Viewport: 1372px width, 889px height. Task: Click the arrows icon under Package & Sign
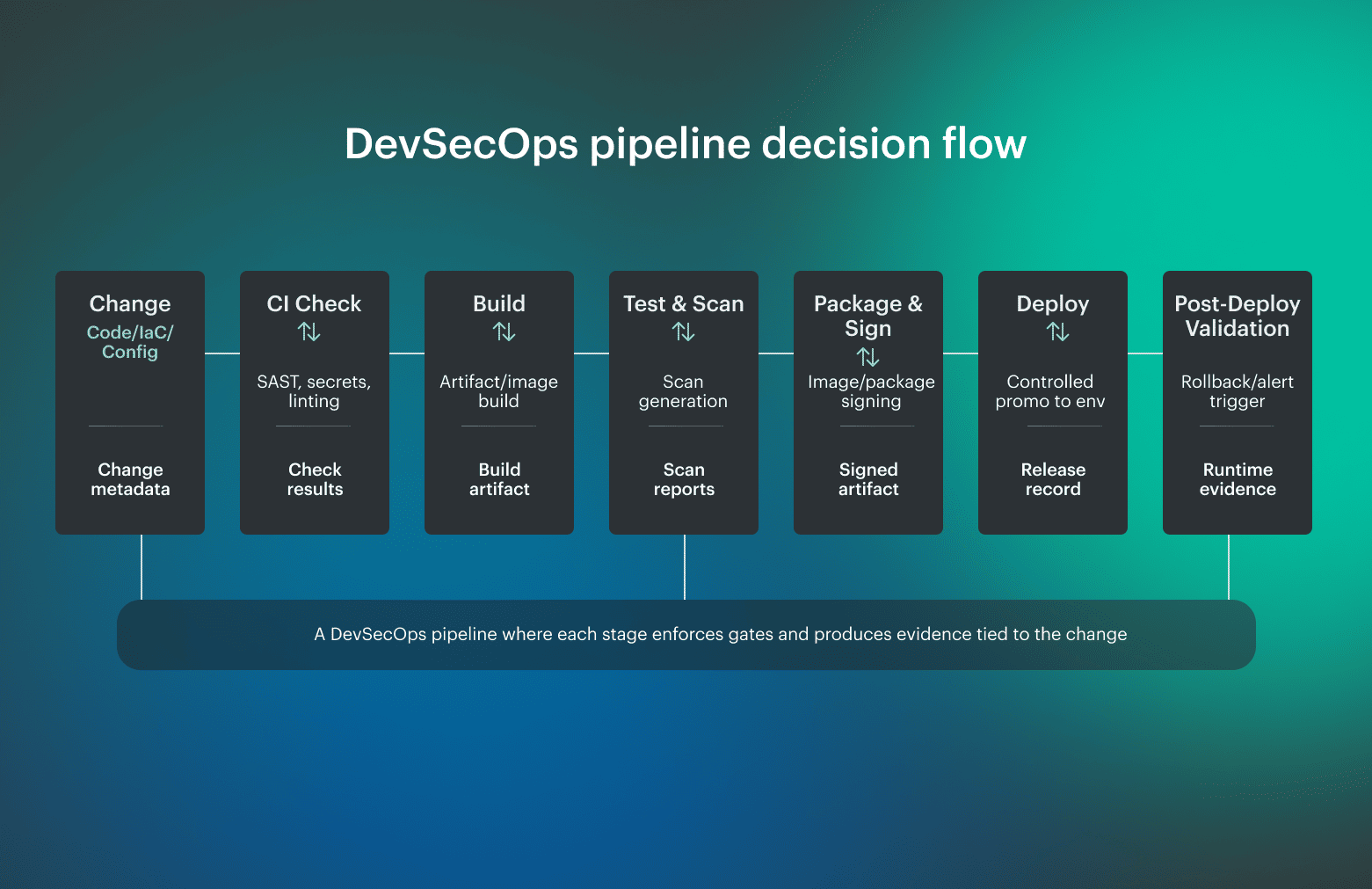click(x=867, y=358)
